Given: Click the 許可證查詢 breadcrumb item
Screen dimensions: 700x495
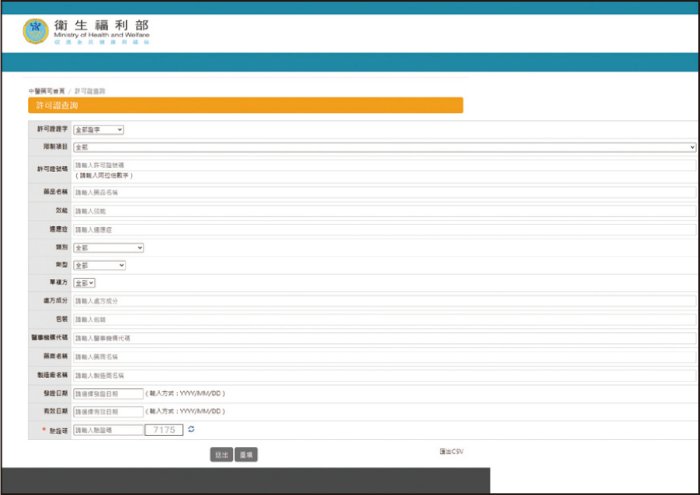Looking at the screenshot, I should click(89, 91).
